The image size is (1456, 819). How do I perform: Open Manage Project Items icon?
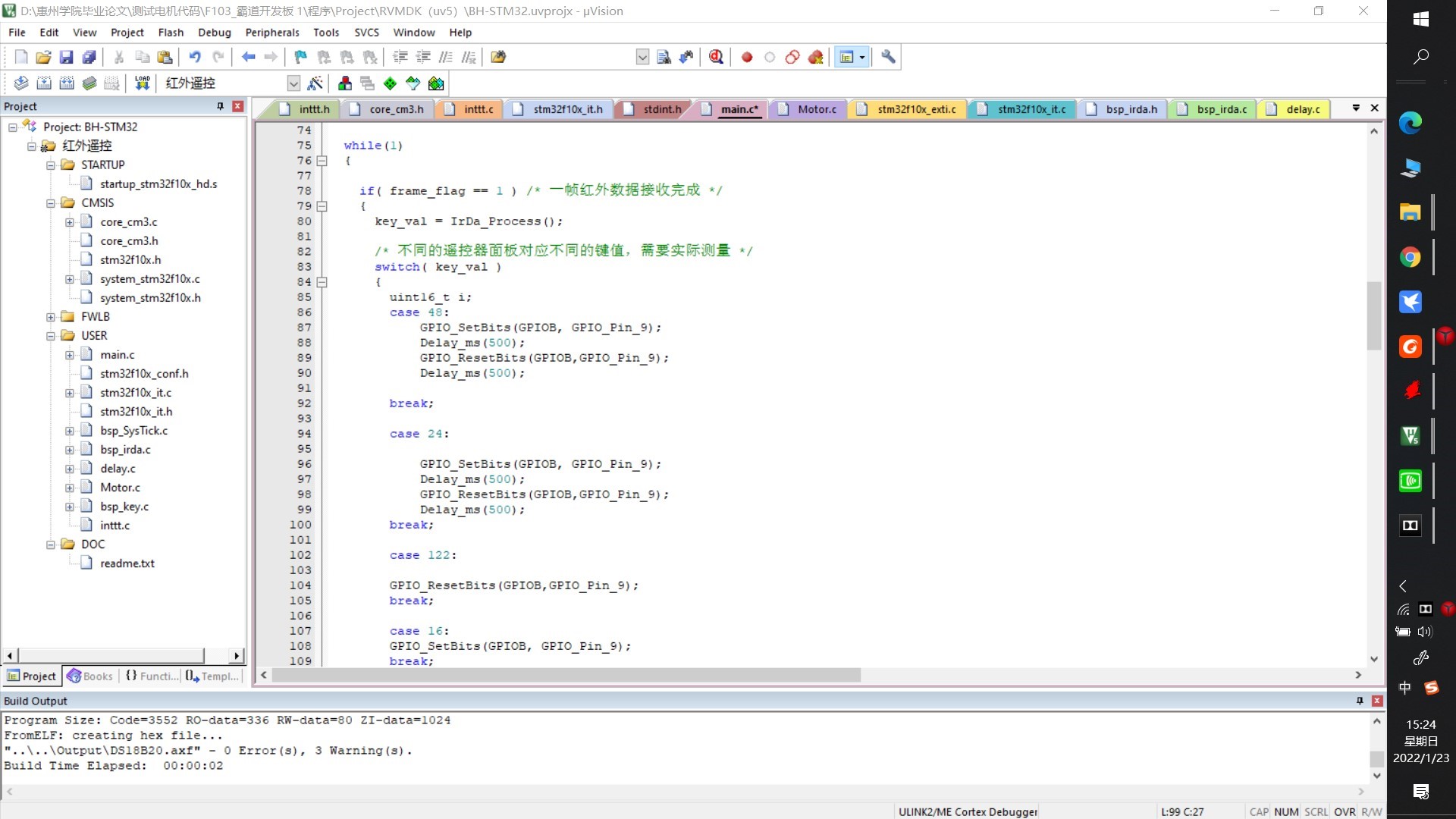pyautogui.click(x=345, y=83)
